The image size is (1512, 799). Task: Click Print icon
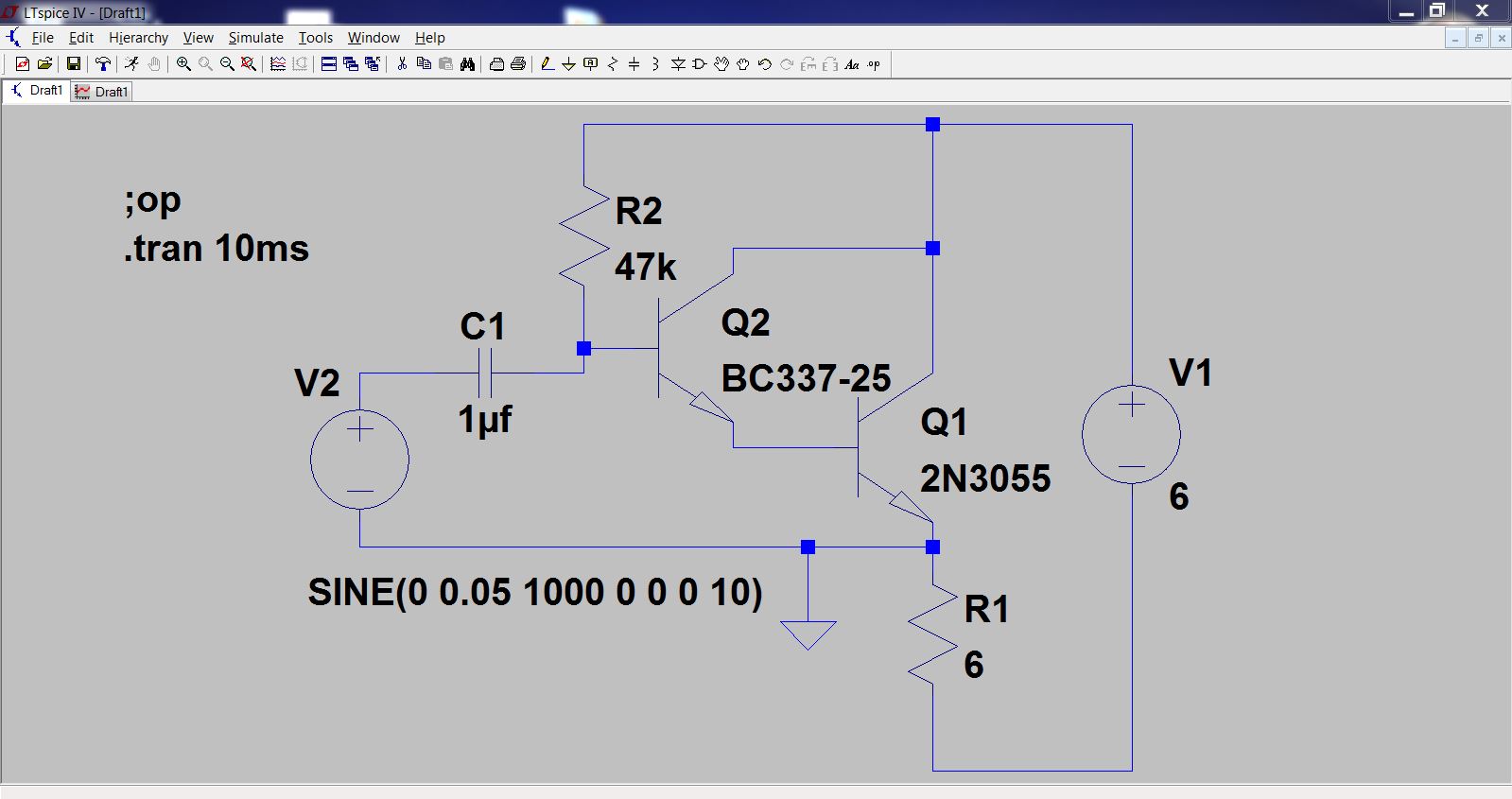tap(518, 64)
